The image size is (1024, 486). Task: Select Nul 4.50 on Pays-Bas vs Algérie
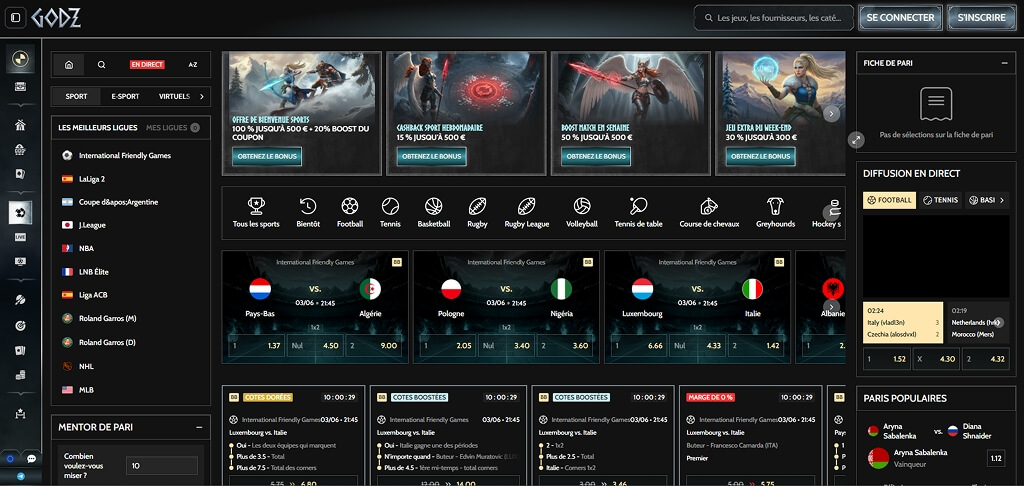pos(315,346)
